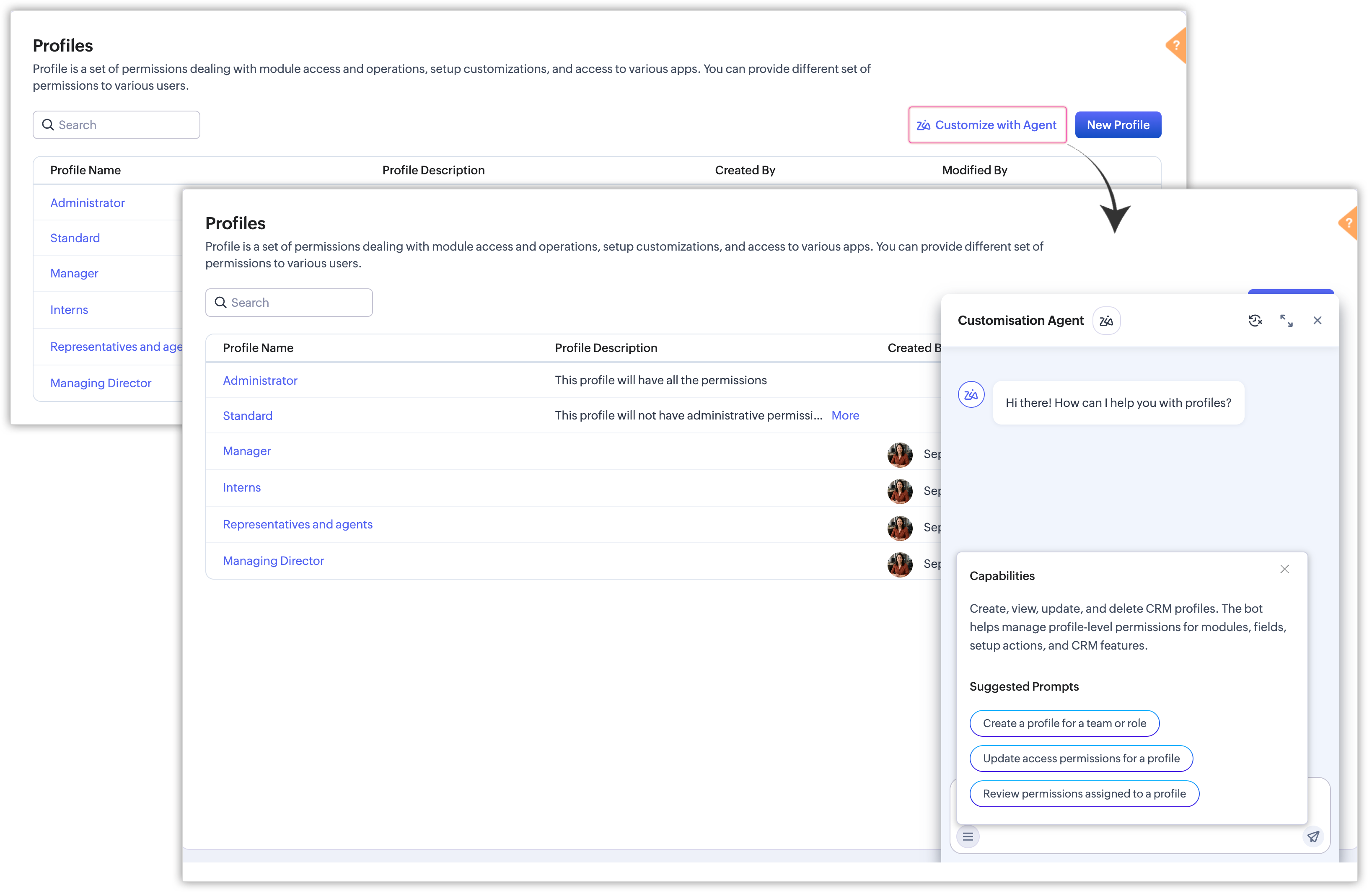Viewport: 1372px width, 896px height.
Task: Click the menu hamburger icon in chat input
Action: pos(967,836)
